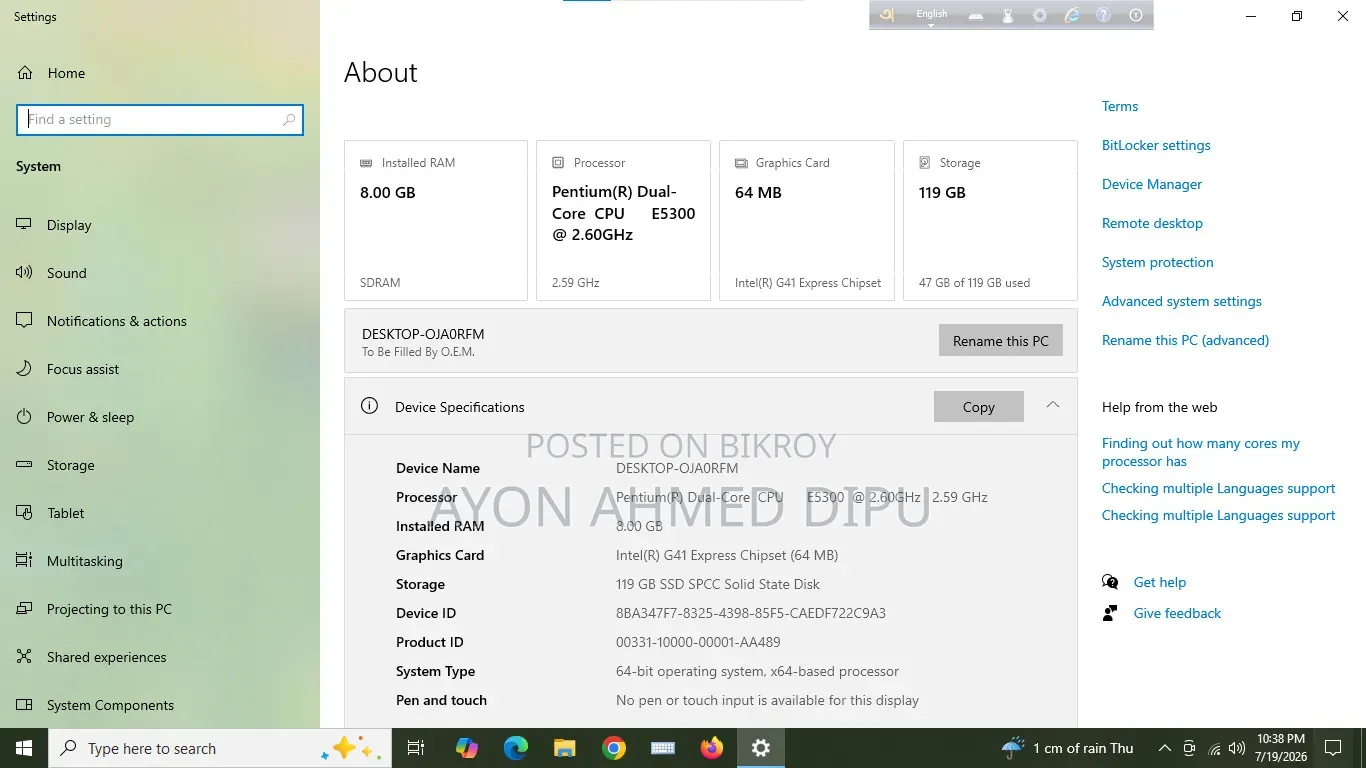
Task: Open the Terms link
Action: [x=1120, y=106]
